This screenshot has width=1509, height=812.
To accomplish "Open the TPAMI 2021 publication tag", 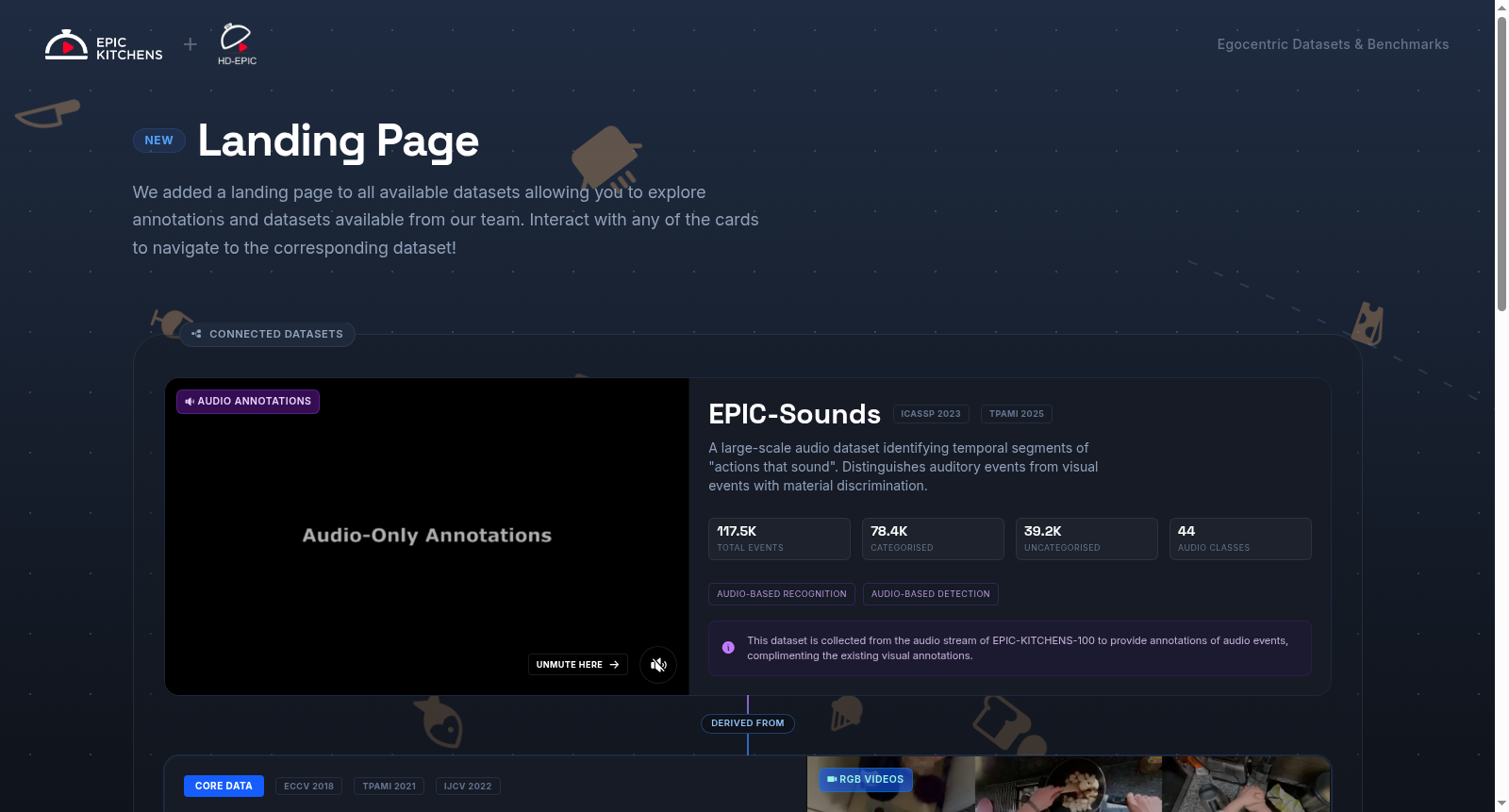I will pyautogui.click(x=390, y=787).
